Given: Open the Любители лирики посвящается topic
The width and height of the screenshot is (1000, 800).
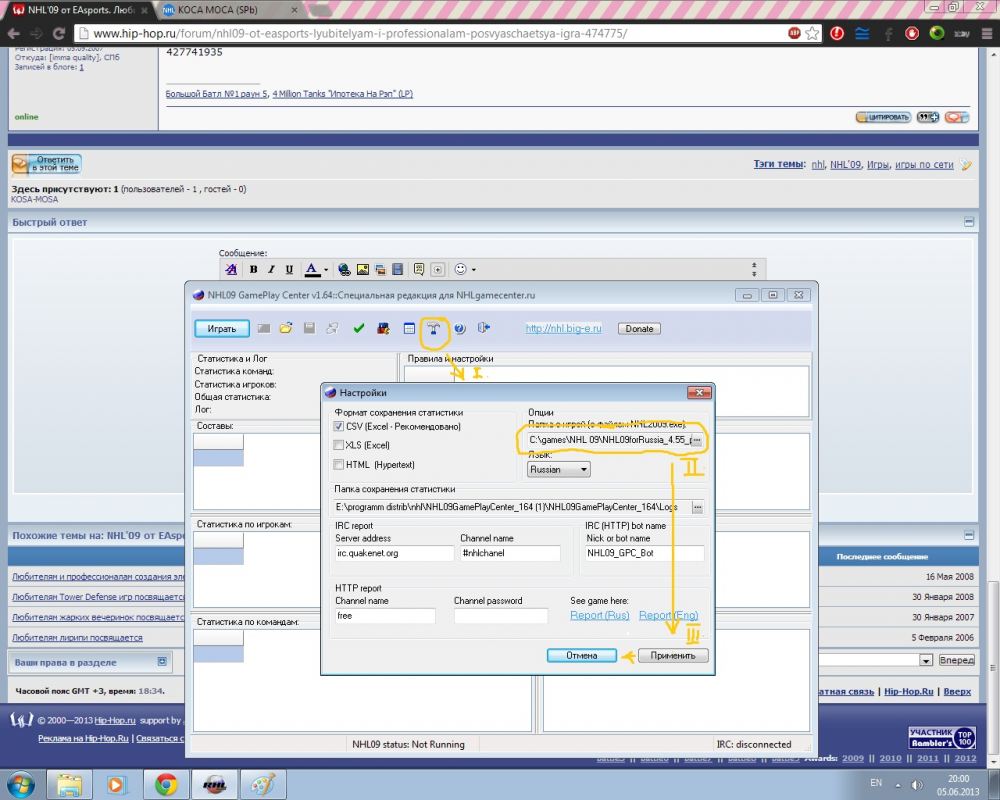Looking at the screenshot, I should coord(77,637).
